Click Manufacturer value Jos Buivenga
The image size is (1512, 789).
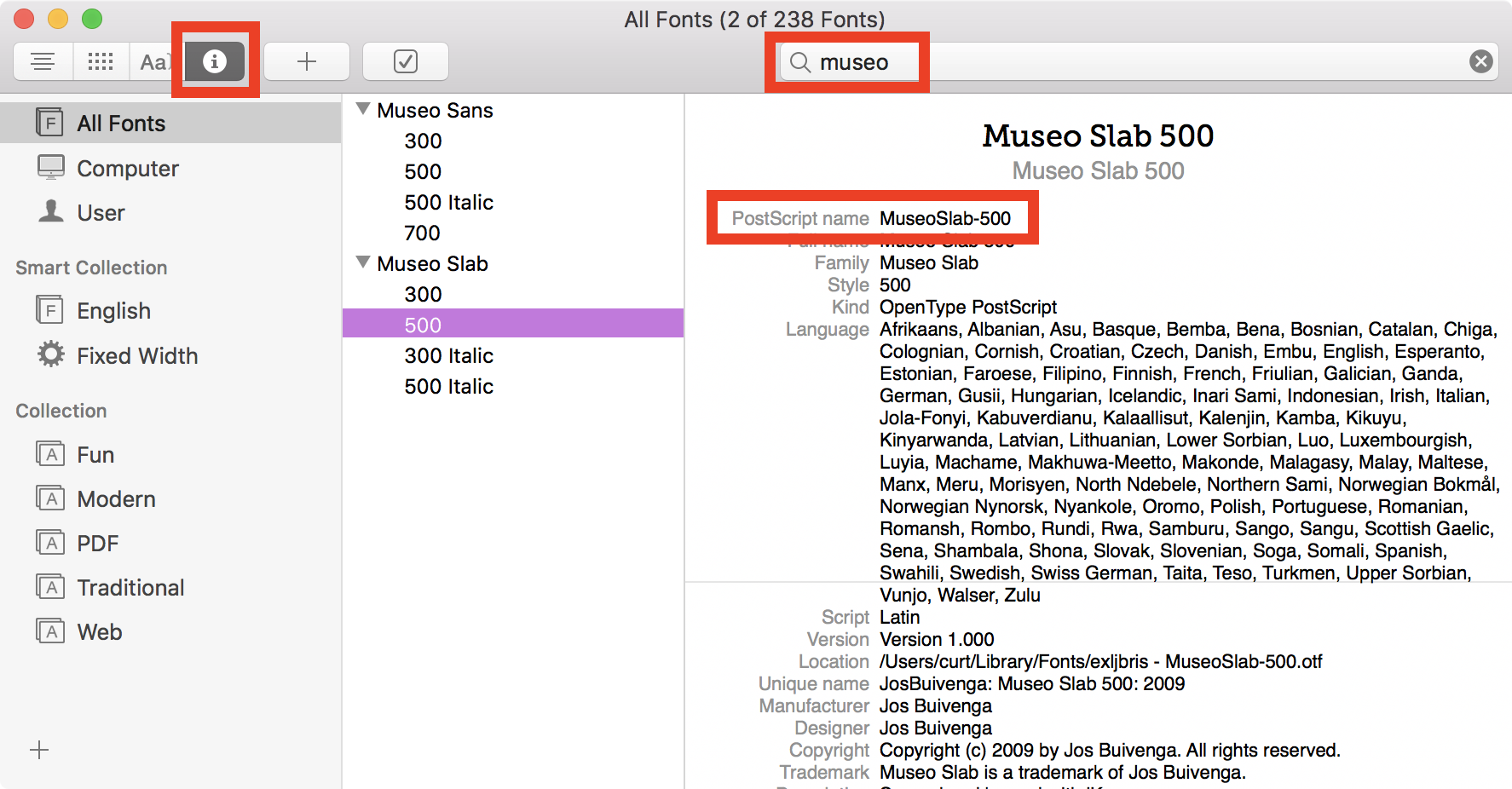(936, 705)
